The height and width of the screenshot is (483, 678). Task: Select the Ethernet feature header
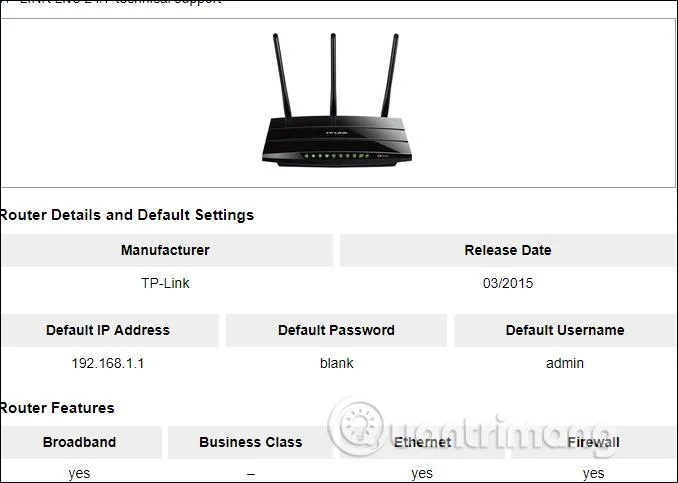(422, 442)
